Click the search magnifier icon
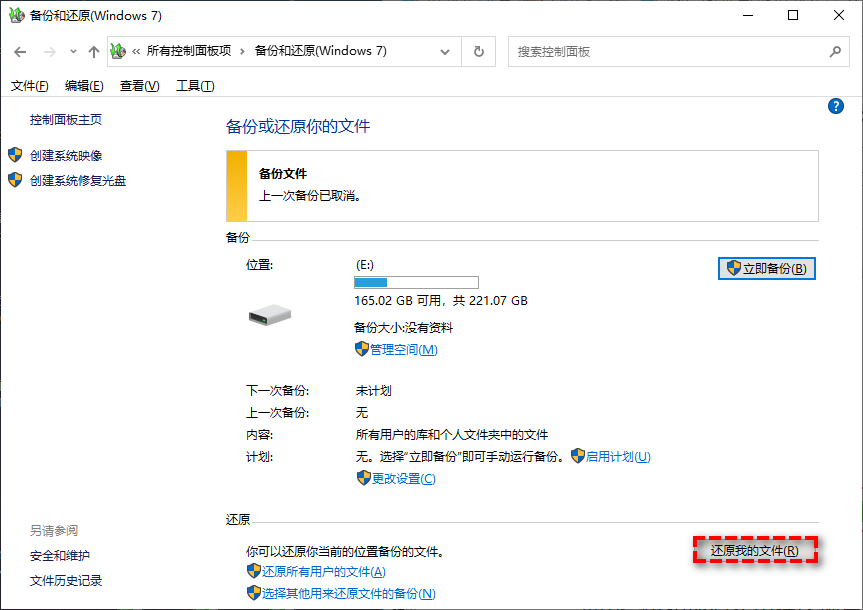Screen dimensions: 863x610 pyautogui.click(x=835, y=52)
